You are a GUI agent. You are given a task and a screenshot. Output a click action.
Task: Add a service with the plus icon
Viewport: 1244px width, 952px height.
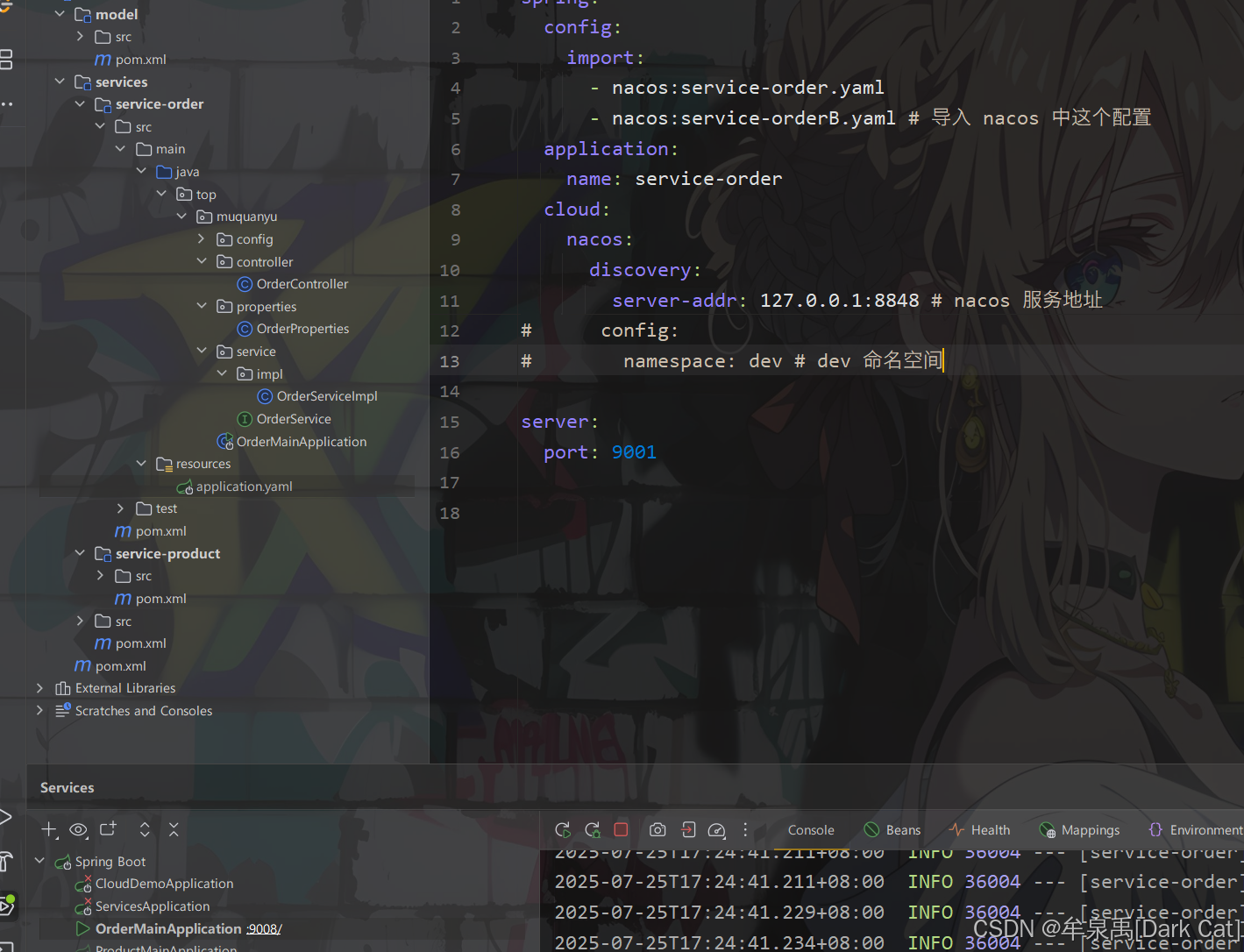tap(49, 829)
